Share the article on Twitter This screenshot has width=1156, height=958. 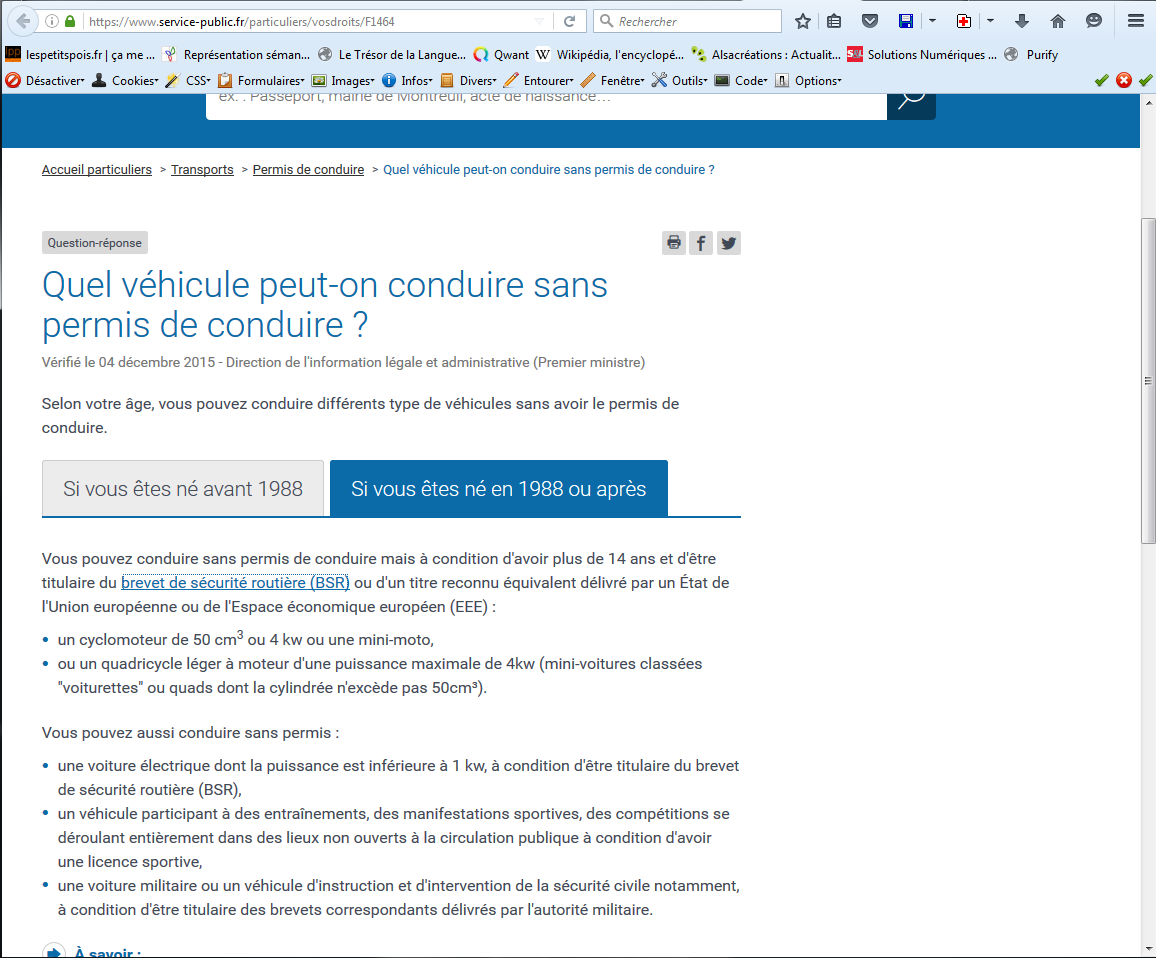tap(728, 243)
